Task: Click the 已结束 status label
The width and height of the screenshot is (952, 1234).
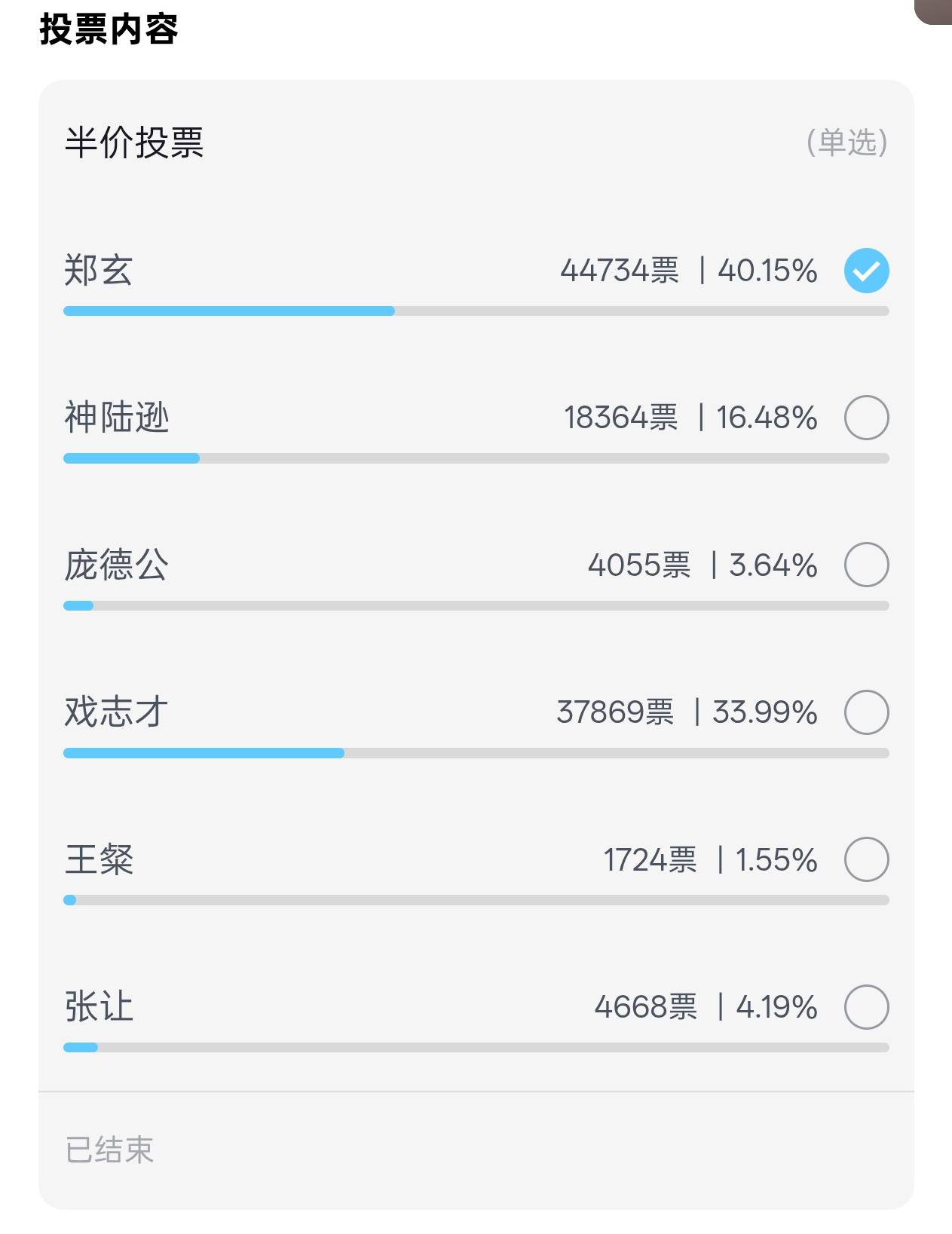Action: [109, 1150]
